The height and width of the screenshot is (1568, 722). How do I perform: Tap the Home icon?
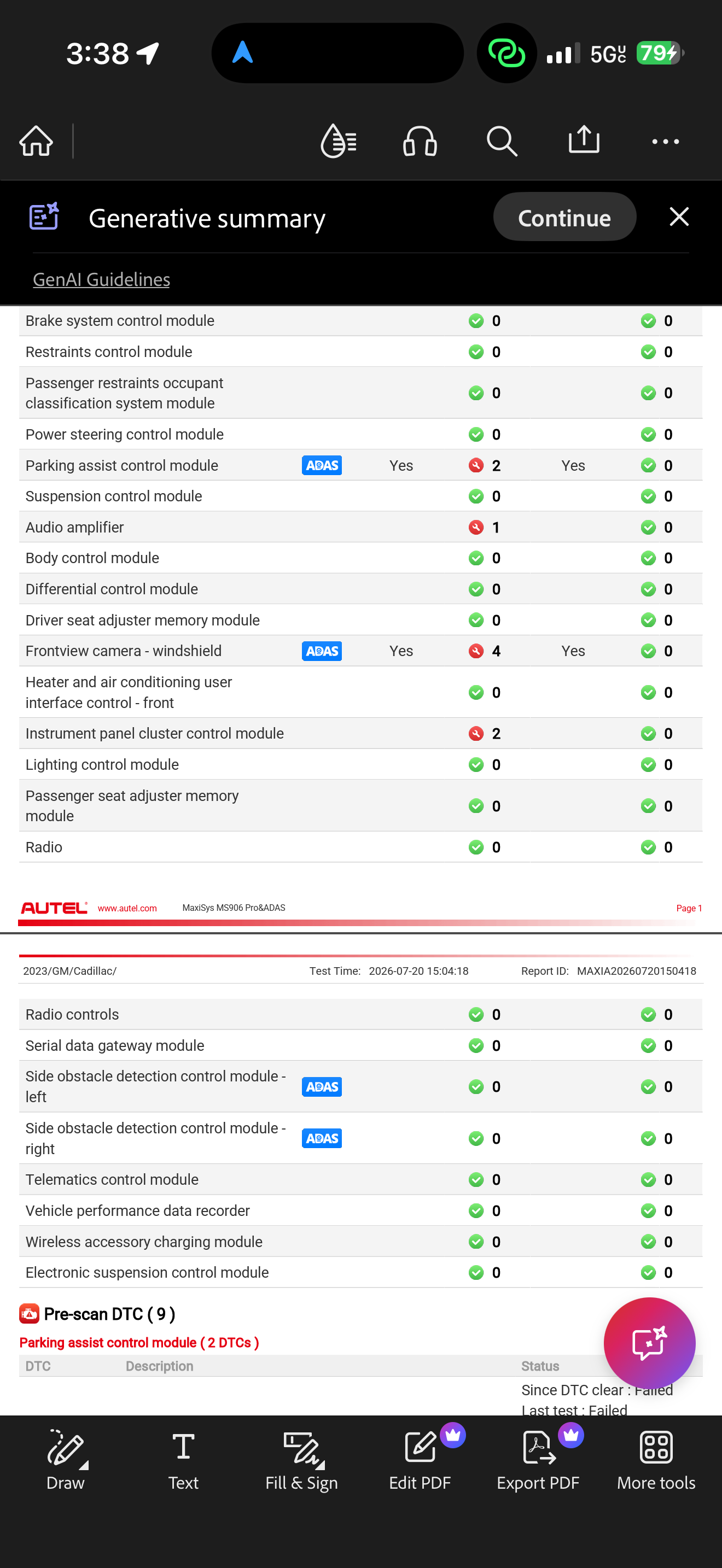point(37,141)
